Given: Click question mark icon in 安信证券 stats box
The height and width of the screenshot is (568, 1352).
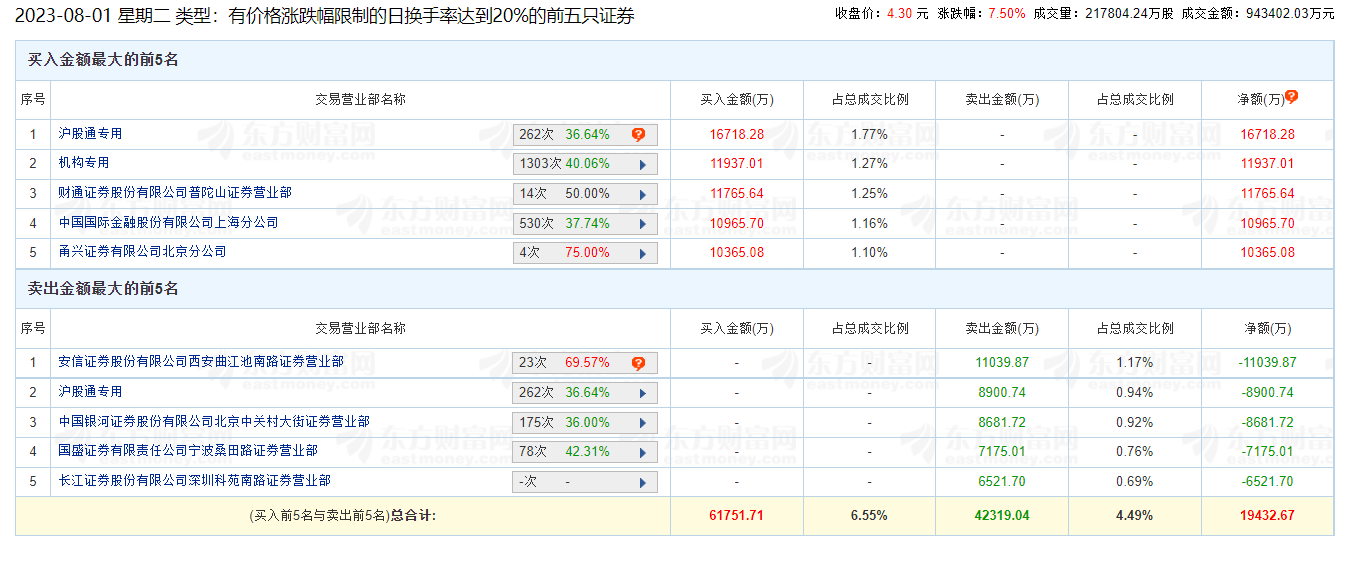Looking at the screenshot, I should click(x=638, y=363).
